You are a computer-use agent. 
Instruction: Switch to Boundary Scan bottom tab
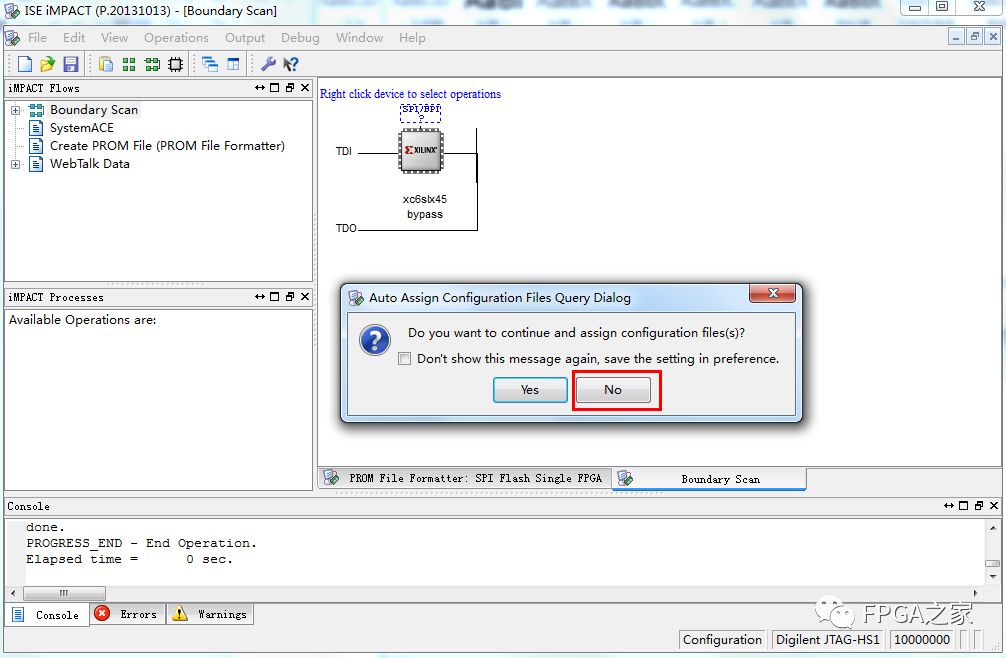(x=709, y=479)
